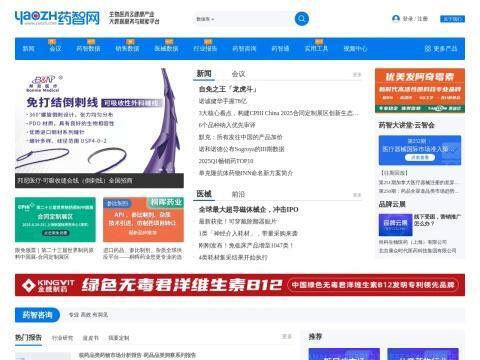The width and height of the screenshot is (480, 360).
Task: Select the 热门报告 tab
Action: point(28,337)
